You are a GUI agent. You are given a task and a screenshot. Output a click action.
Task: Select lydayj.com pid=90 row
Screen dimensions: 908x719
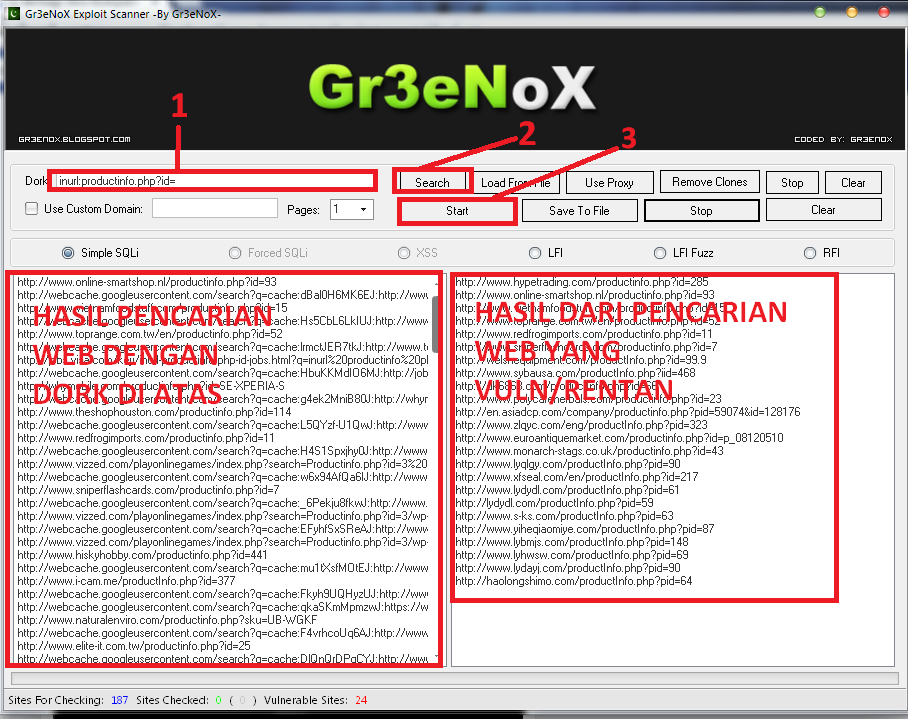click(x=568, y=568)
